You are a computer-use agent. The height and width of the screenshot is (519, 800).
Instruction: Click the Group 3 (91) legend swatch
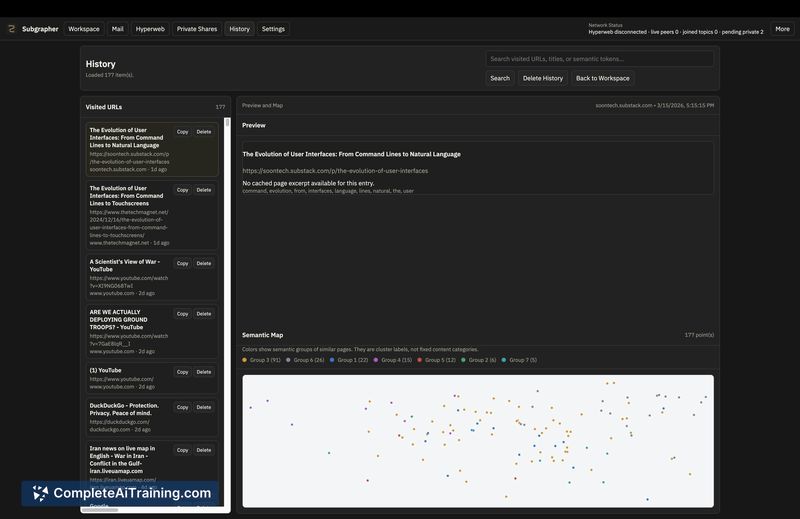(244, 360)
